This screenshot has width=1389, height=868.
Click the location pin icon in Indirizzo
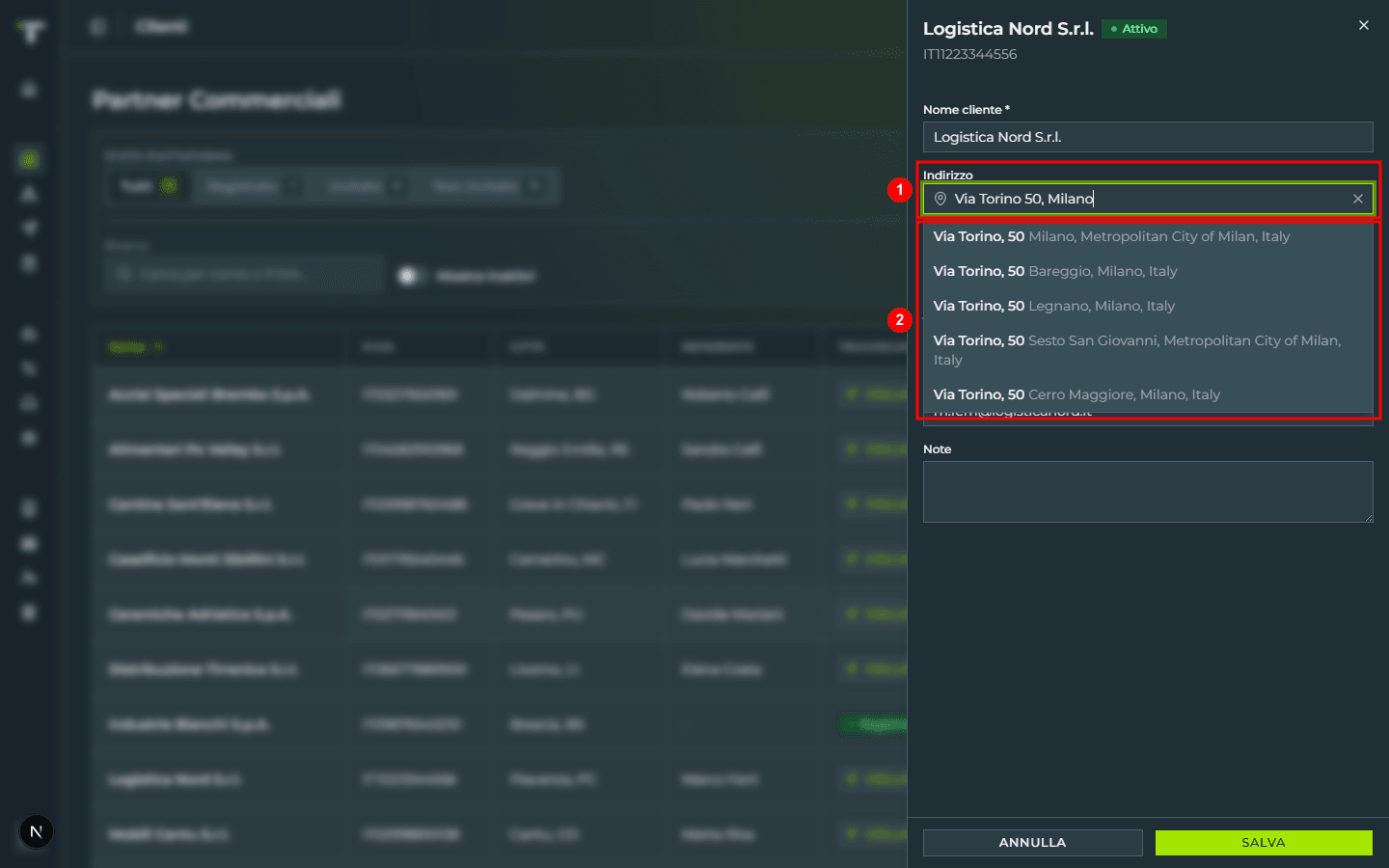pos(940,199)
